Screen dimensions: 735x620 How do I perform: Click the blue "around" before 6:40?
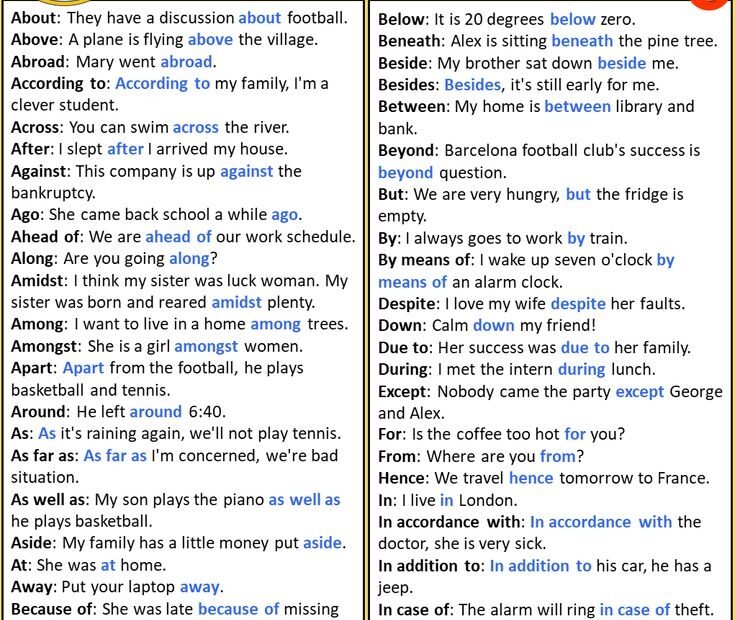155,412
